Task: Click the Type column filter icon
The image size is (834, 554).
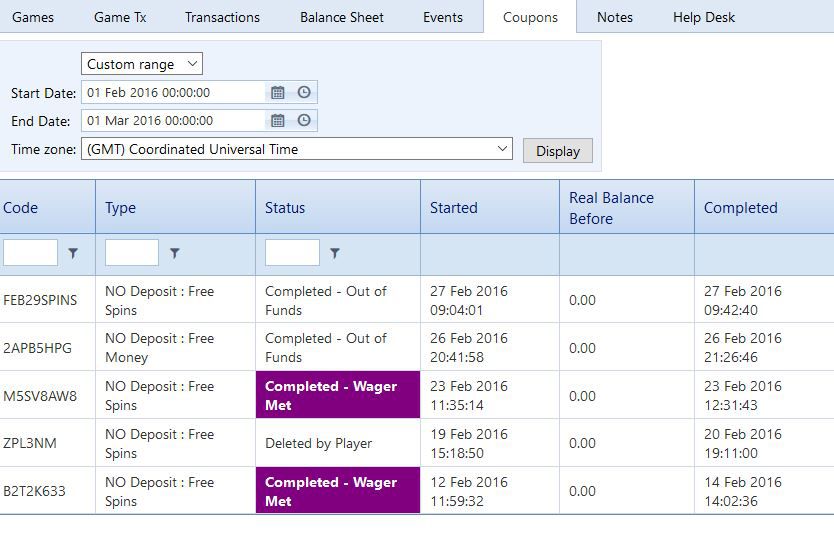Action: tap(174, 253)
